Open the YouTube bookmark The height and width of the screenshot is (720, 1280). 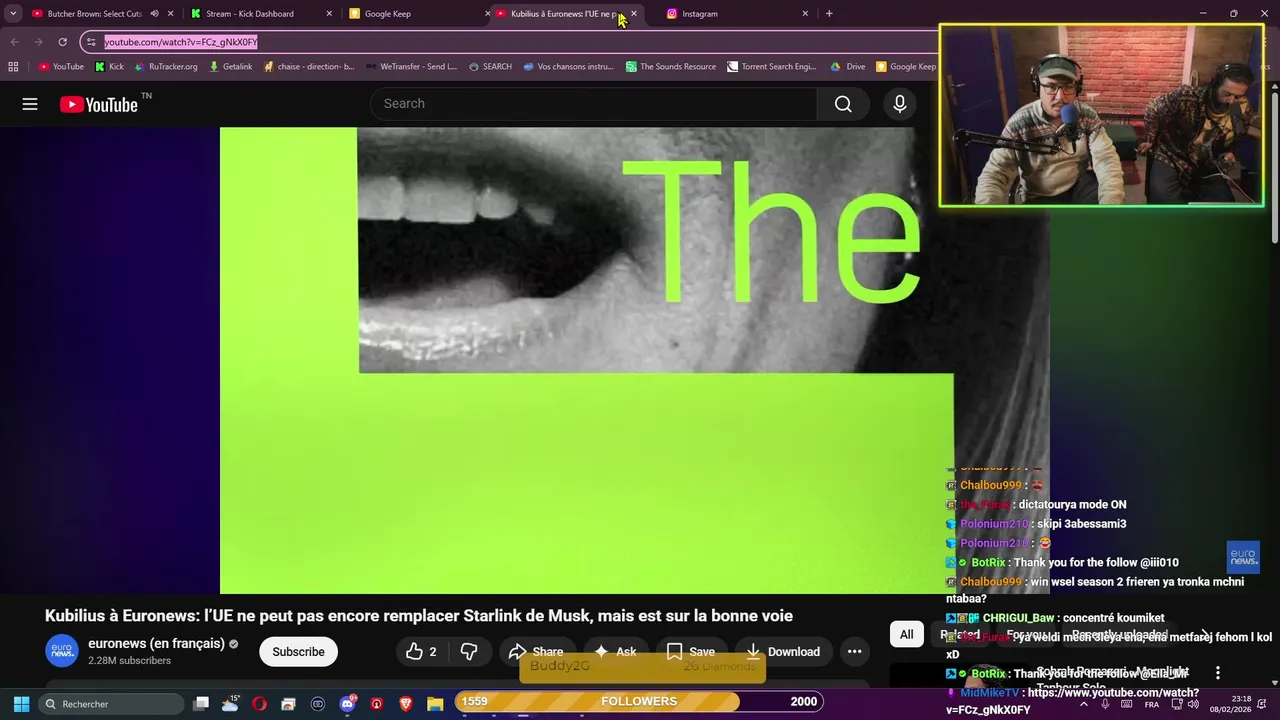tap(61, 67)
